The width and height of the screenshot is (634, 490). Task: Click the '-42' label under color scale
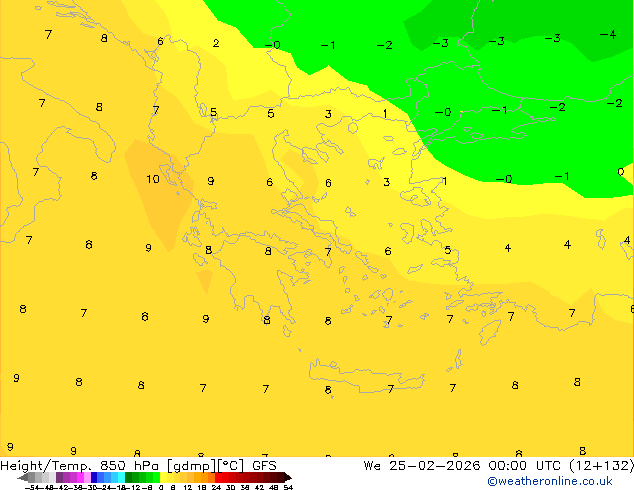click(61, 488)
